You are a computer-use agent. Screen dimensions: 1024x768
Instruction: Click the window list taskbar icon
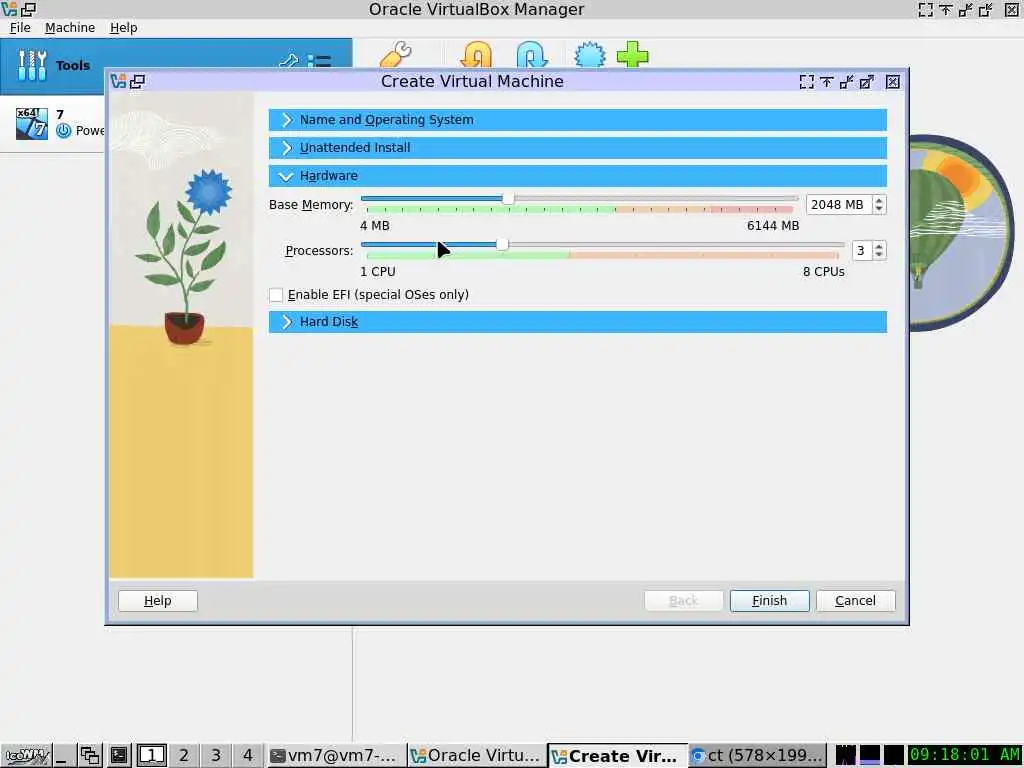(89, 756)
